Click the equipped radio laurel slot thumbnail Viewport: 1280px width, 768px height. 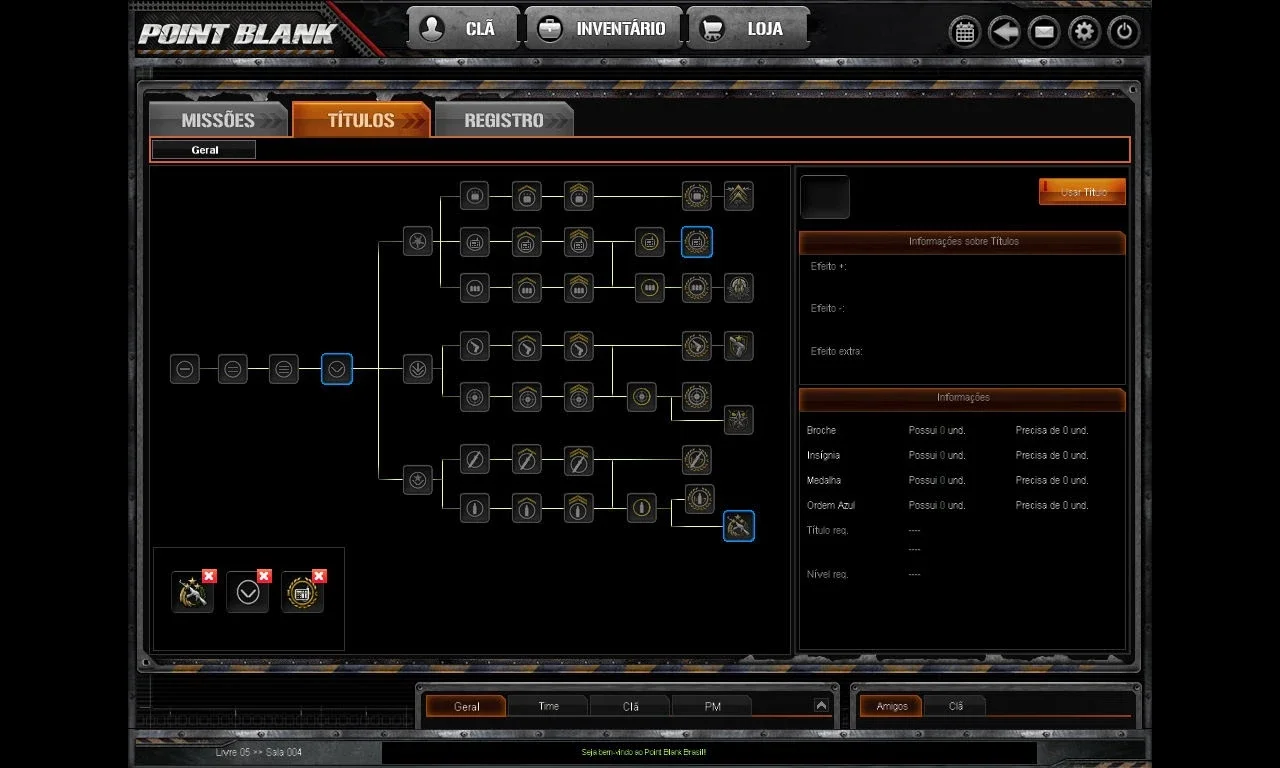(301, 593)
